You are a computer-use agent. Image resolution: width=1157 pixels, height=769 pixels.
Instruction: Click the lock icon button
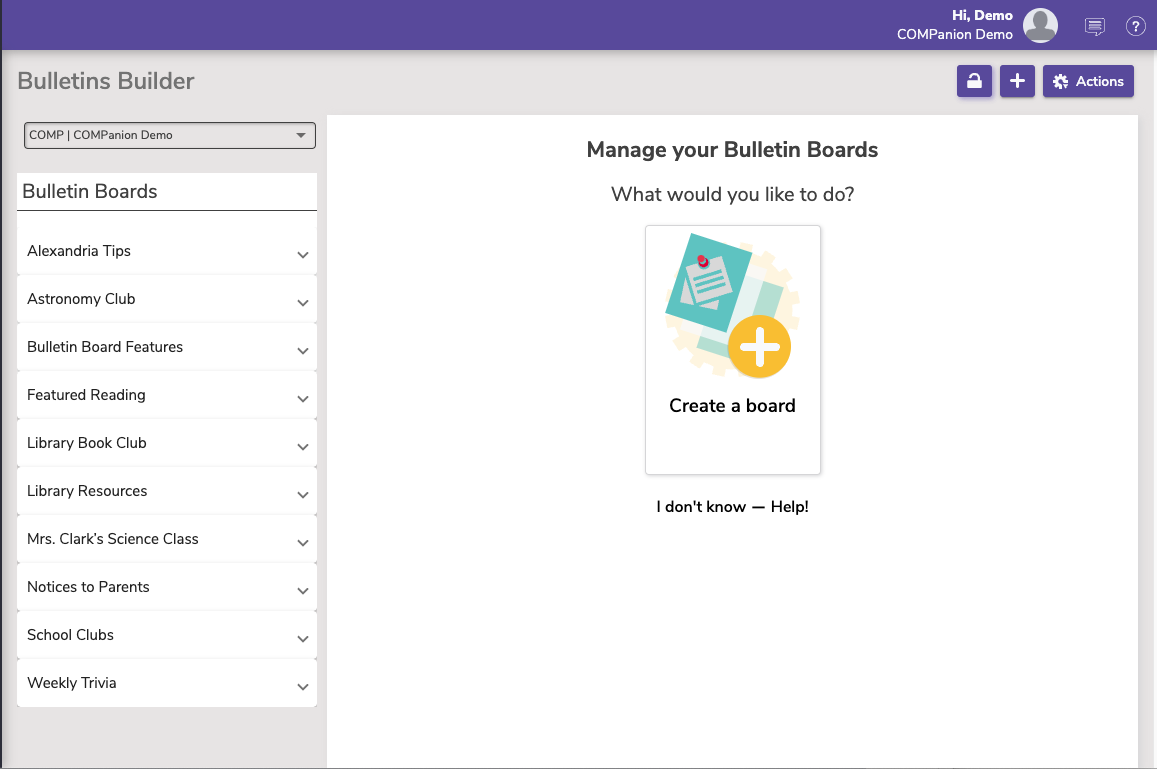[974, 82]
